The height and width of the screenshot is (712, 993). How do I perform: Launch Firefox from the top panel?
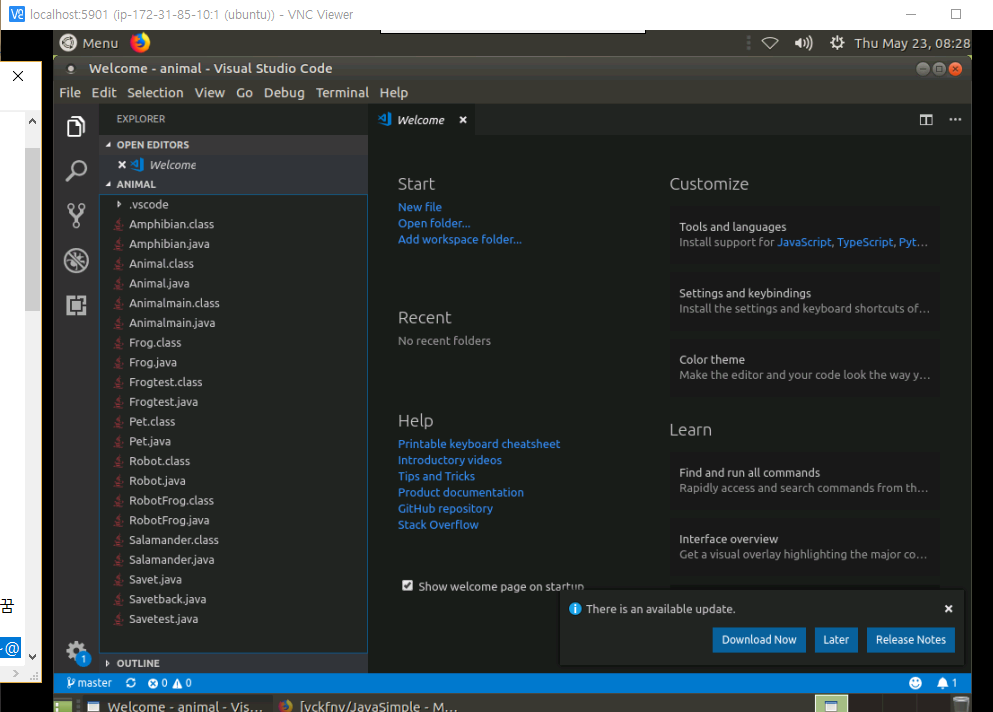(140, 42)
